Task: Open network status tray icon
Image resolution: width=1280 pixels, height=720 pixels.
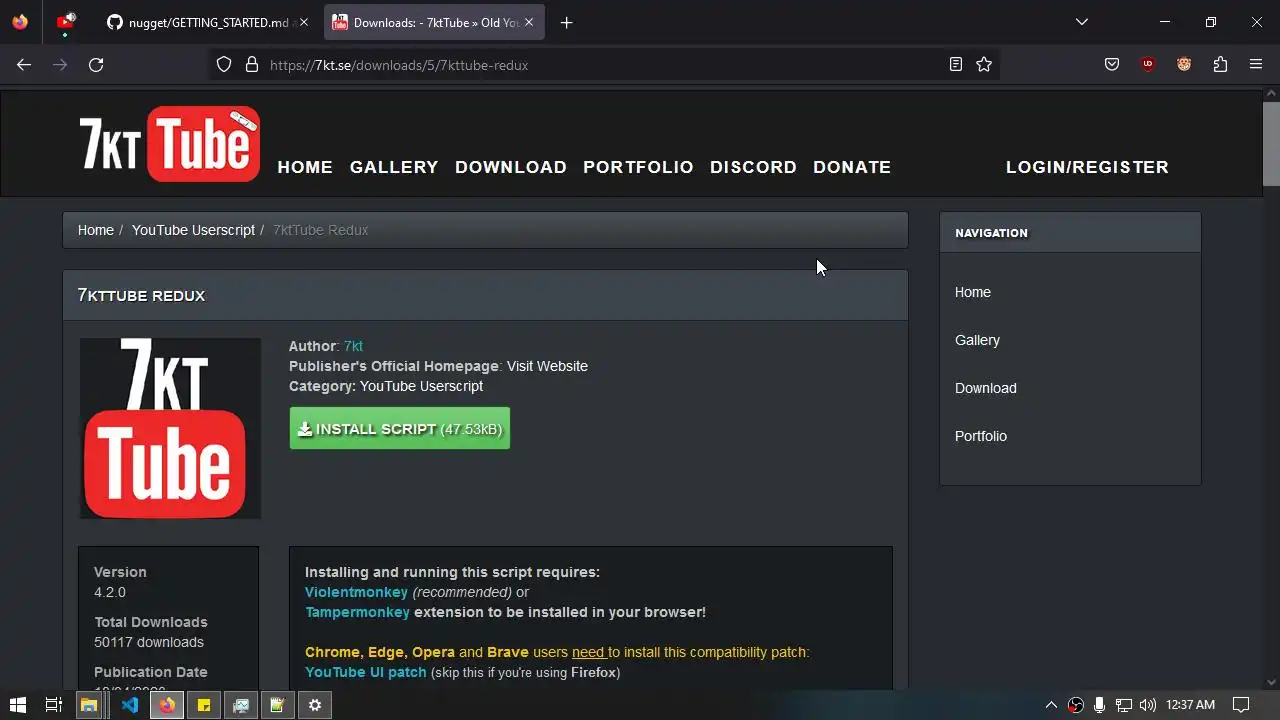Action: point(1124,705)
